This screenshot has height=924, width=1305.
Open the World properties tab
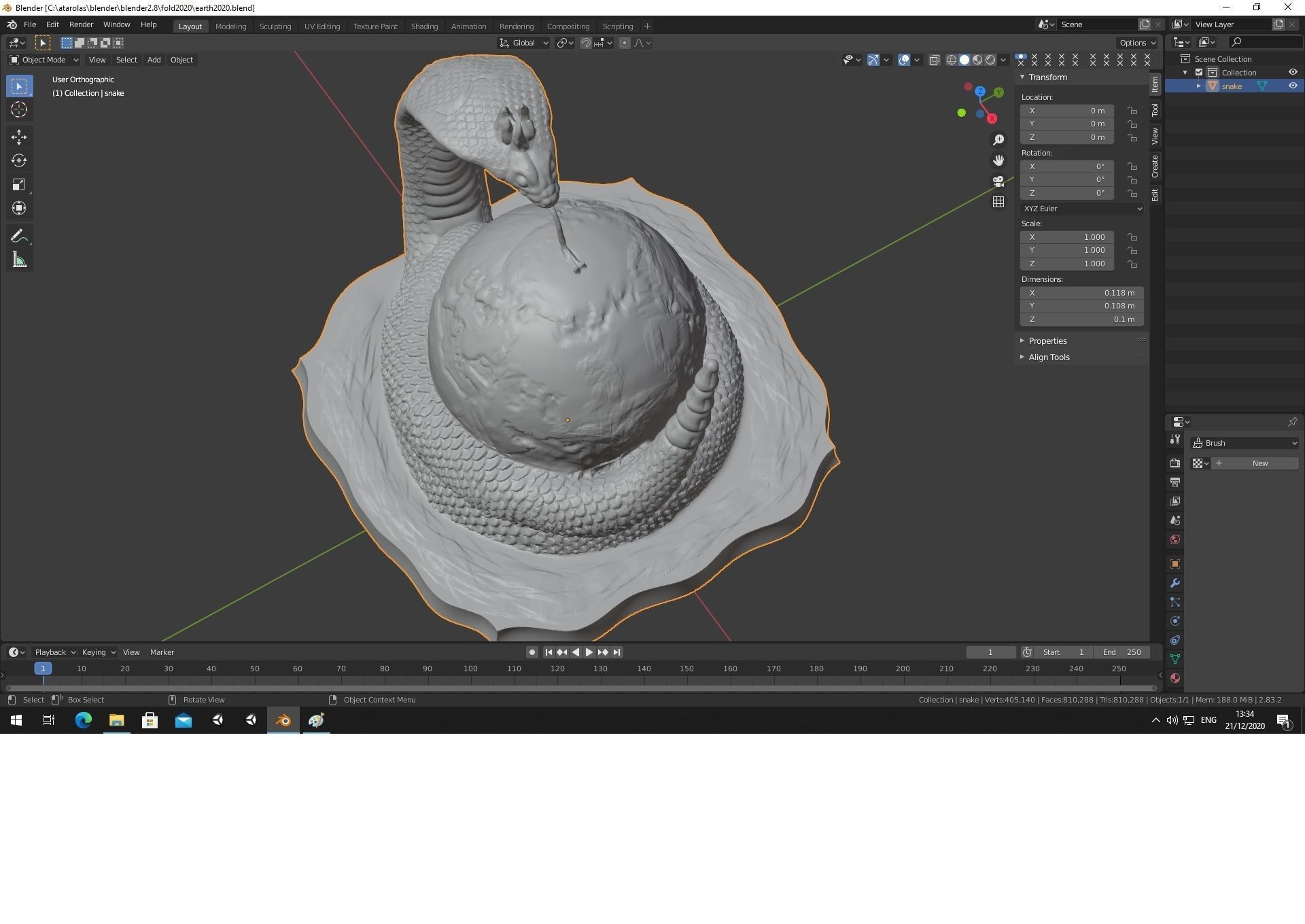coord(1175,539)
